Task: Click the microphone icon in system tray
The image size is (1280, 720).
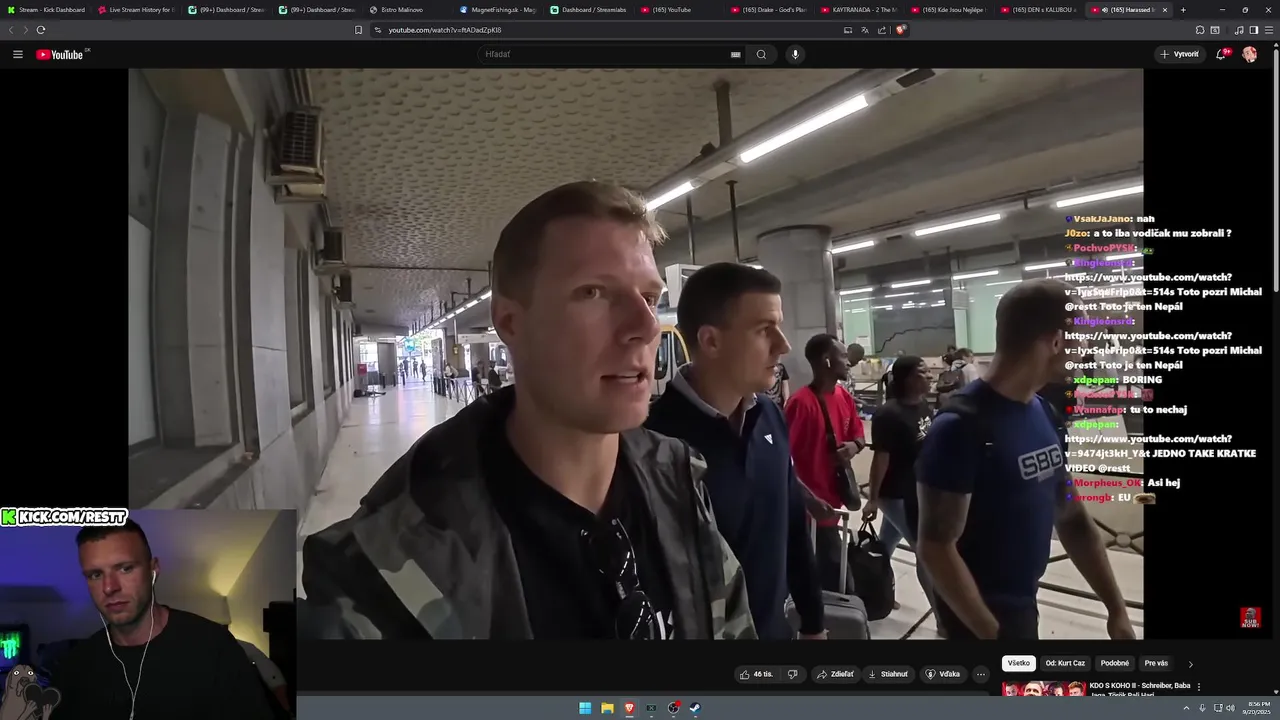Action: click(x=1202, y=708)
